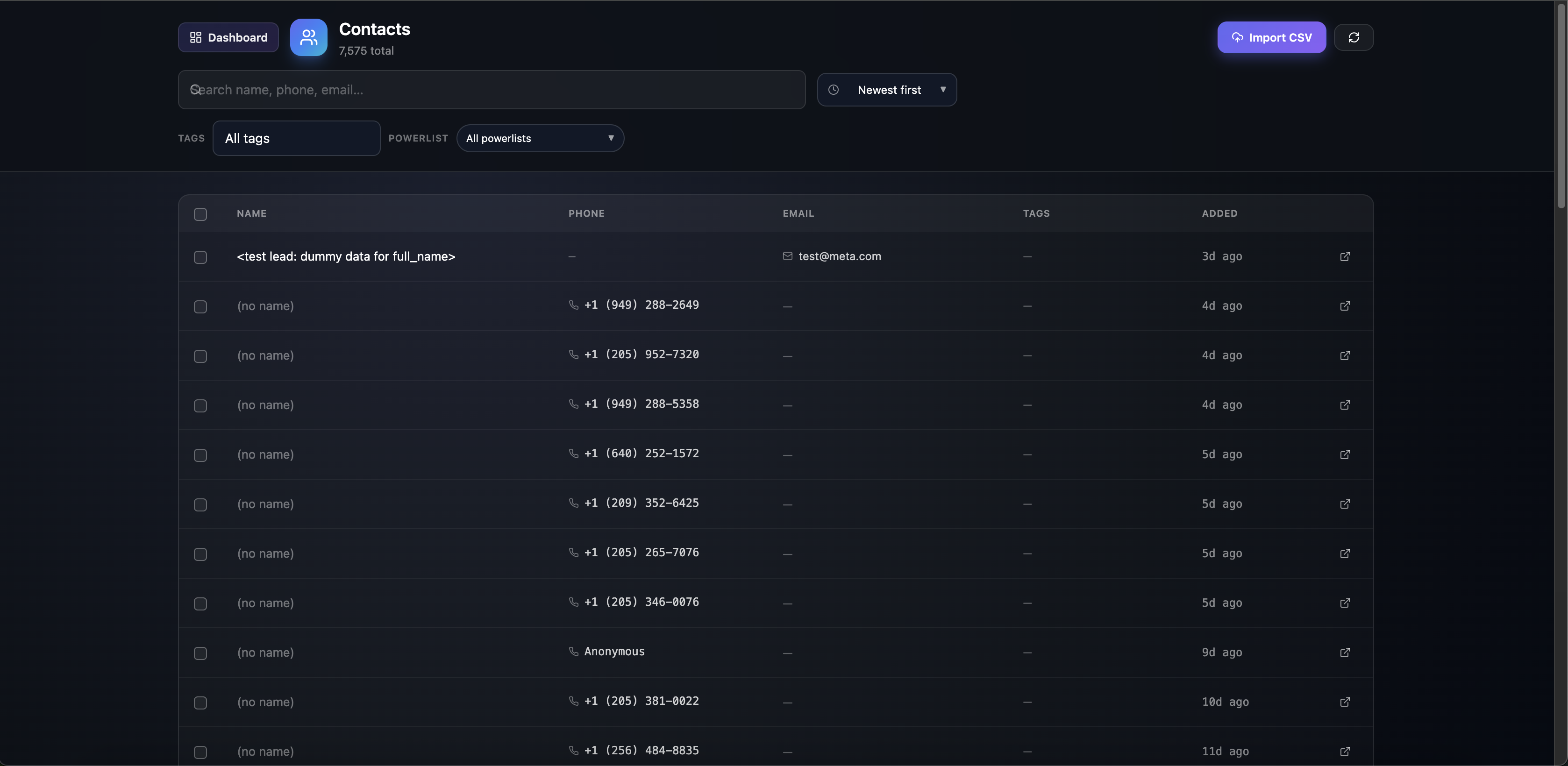Go to the Dashboard
Screen dimensions: 1568x766
click(x=228, y=38)
